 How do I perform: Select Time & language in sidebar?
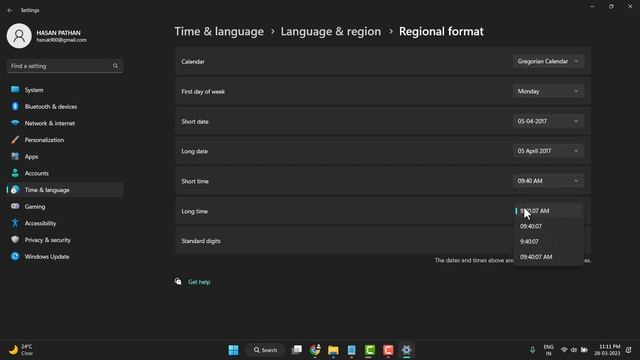(64, 190)
